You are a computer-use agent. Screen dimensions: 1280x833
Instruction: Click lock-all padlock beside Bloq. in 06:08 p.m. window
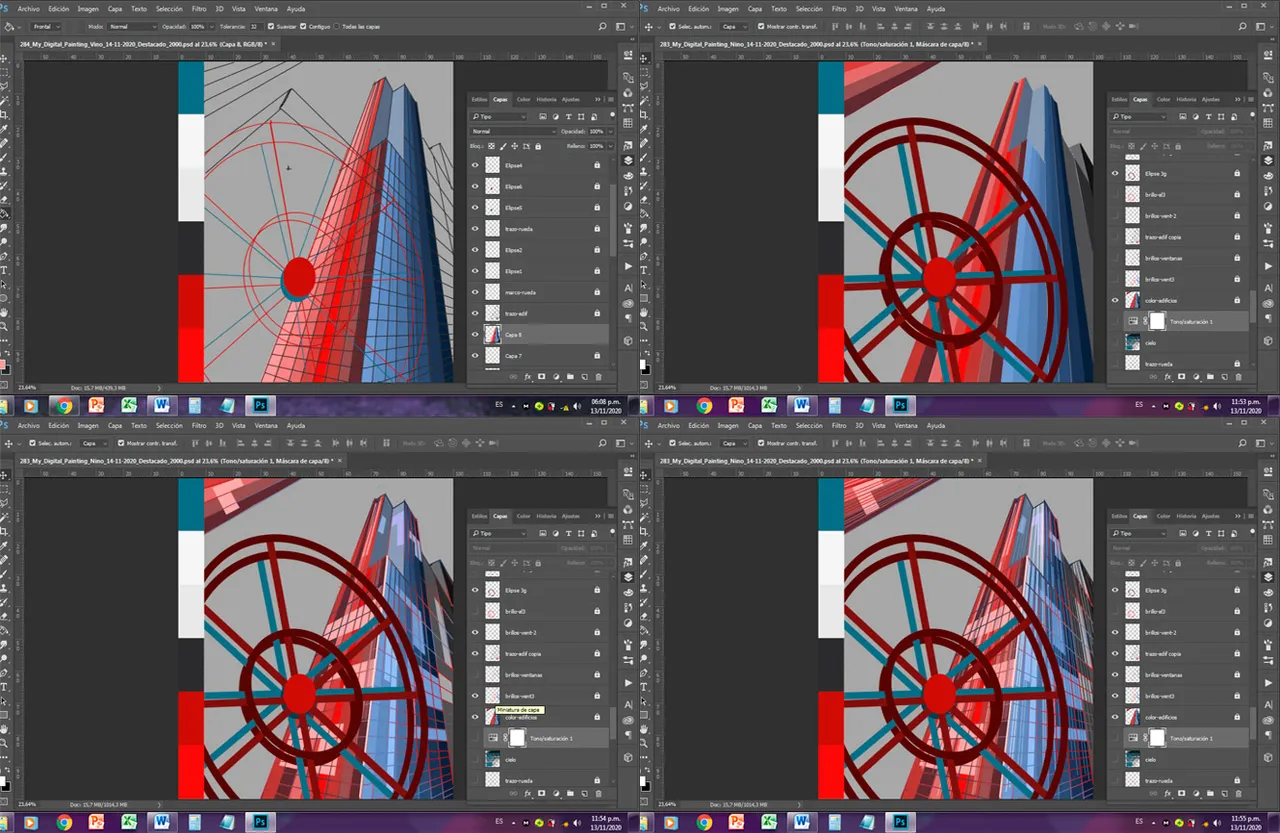point(538,147)
